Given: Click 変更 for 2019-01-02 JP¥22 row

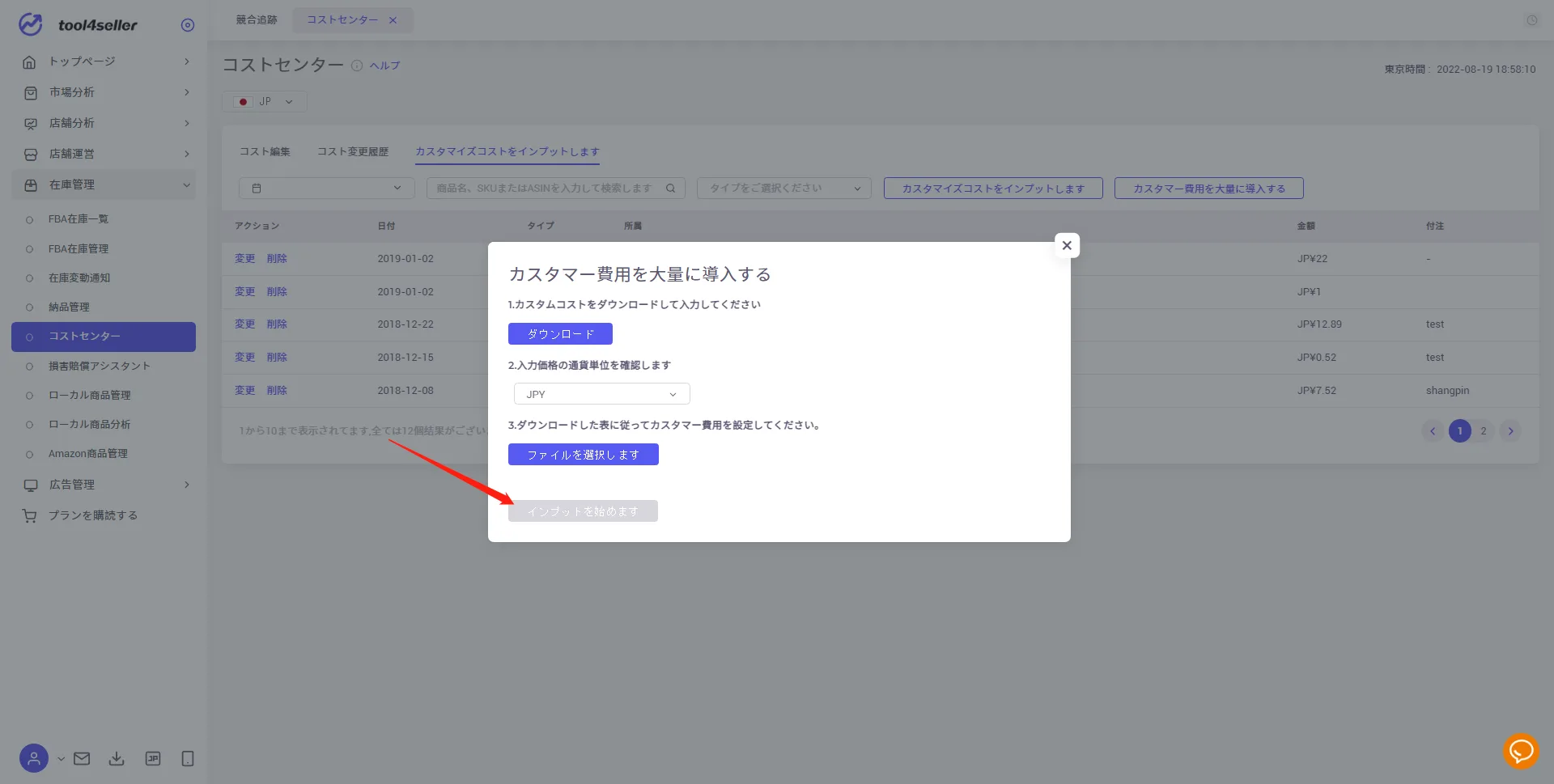Looking at the screenshot, I should point(244,259).
